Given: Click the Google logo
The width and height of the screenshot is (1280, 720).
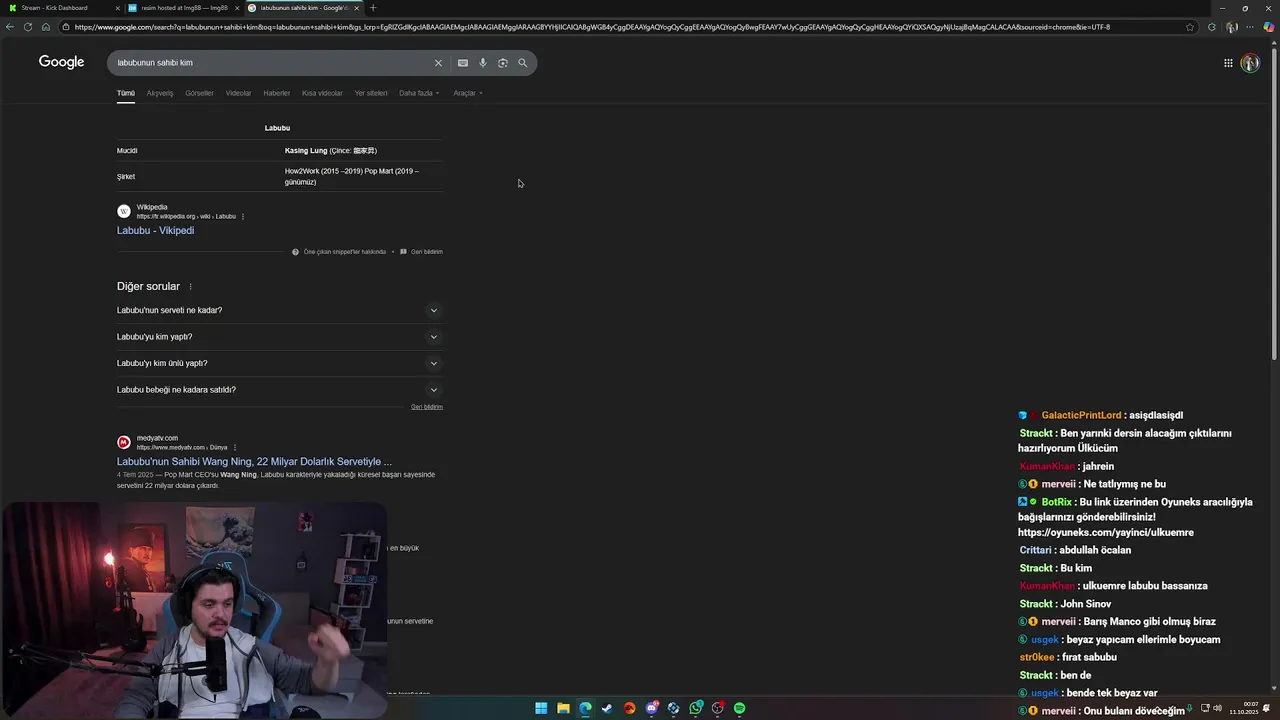Looking at the screenshot, I should (61, 62).
